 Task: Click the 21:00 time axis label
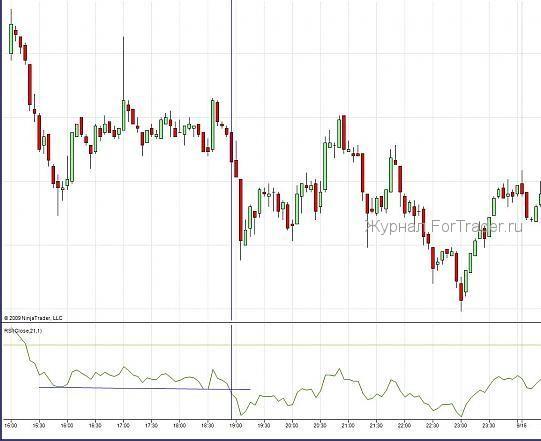pos(348,426)
